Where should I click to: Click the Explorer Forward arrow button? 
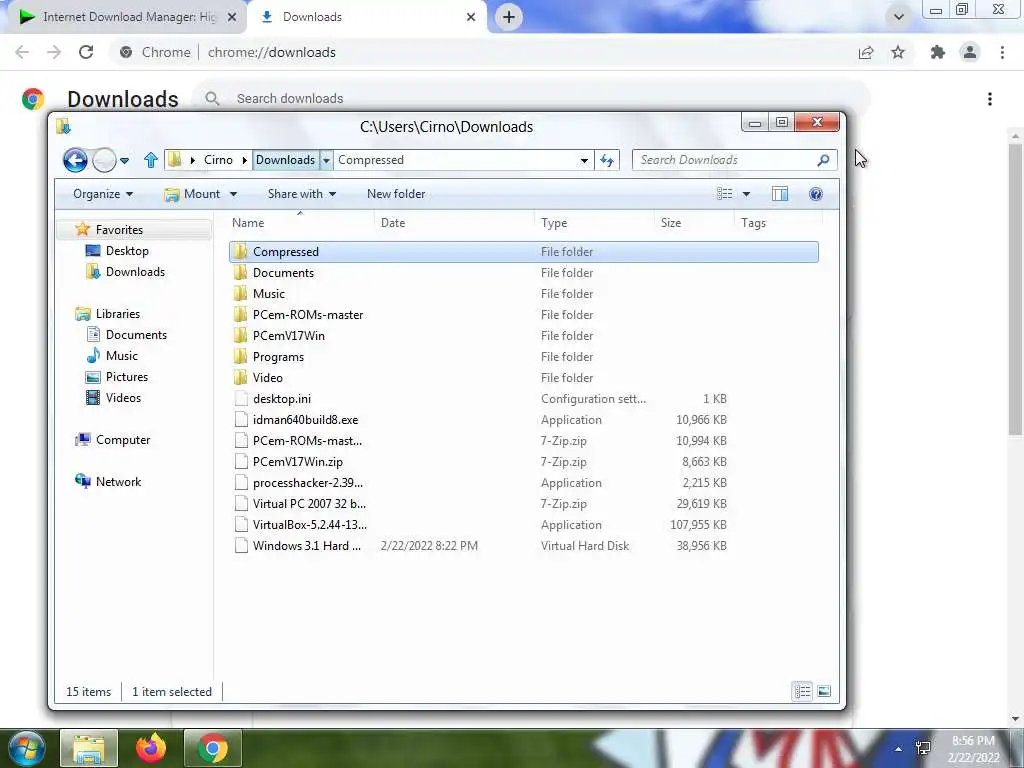pyautogui.click(x=104, y=160)
